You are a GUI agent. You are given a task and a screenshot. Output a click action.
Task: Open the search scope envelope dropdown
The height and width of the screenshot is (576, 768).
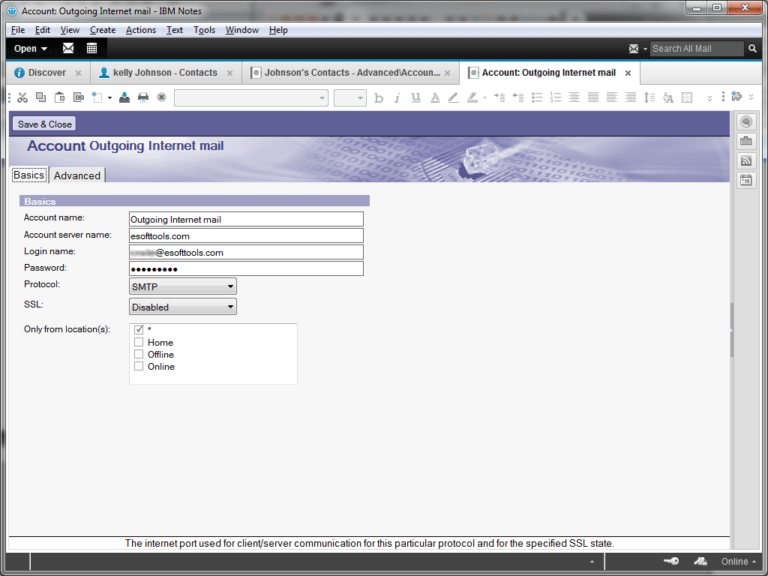(x=637, y=48)
